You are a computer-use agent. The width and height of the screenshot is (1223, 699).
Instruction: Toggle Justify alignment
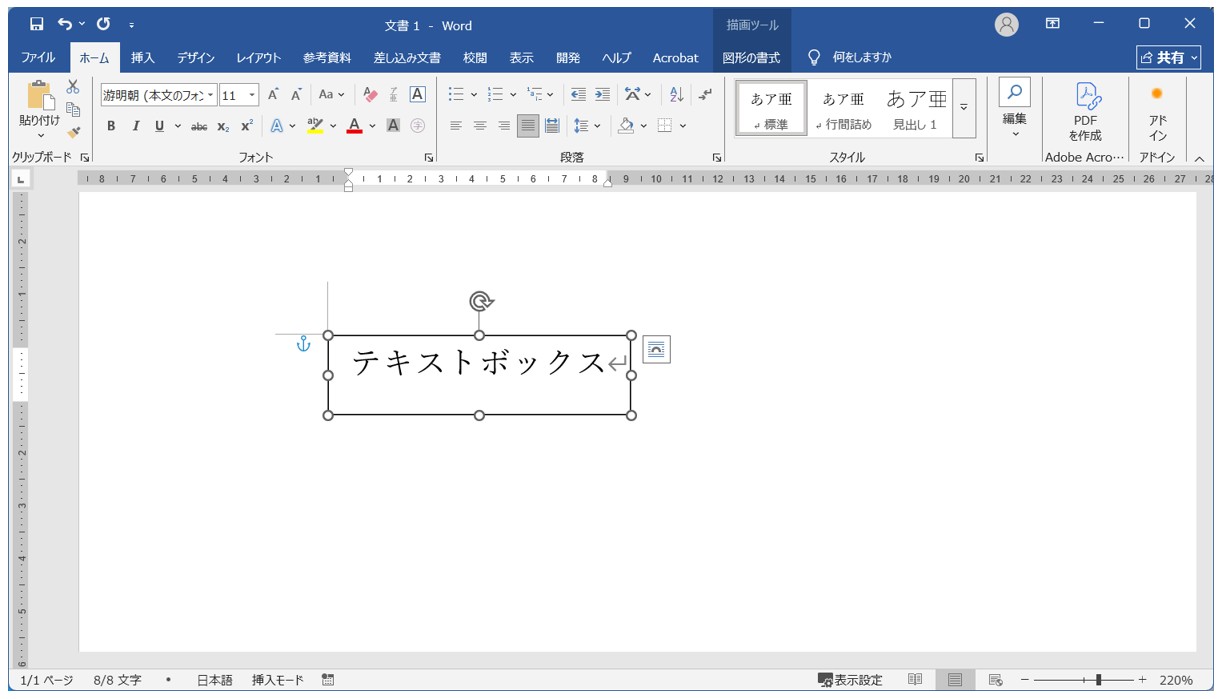(528, 126)
